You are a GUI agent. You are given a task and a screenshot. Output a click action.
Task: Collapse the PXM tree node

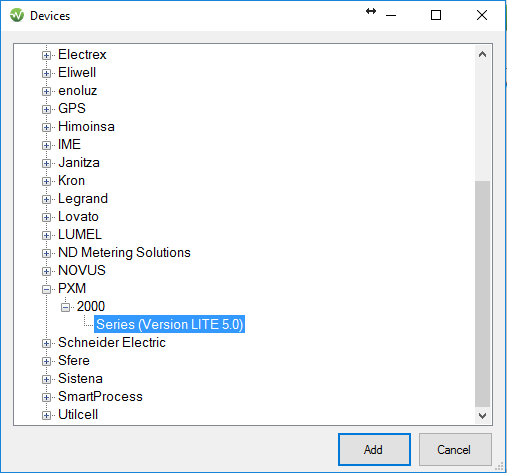coord(46,289)
